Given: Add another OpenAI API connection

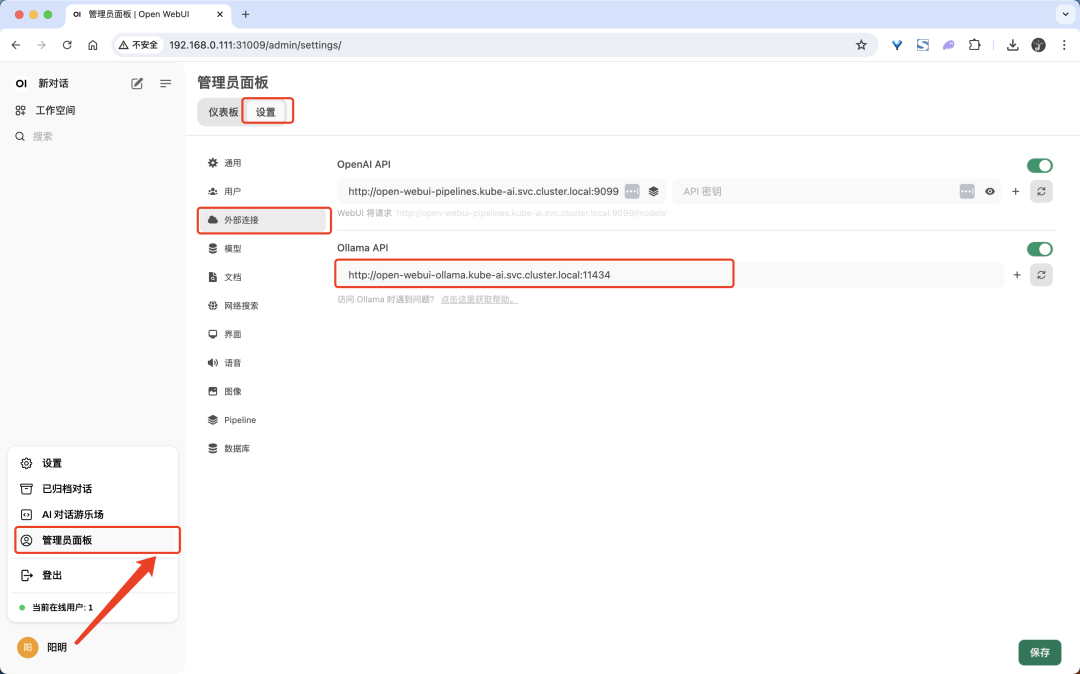Looking at the screenshot, I should click(1015, 191).
